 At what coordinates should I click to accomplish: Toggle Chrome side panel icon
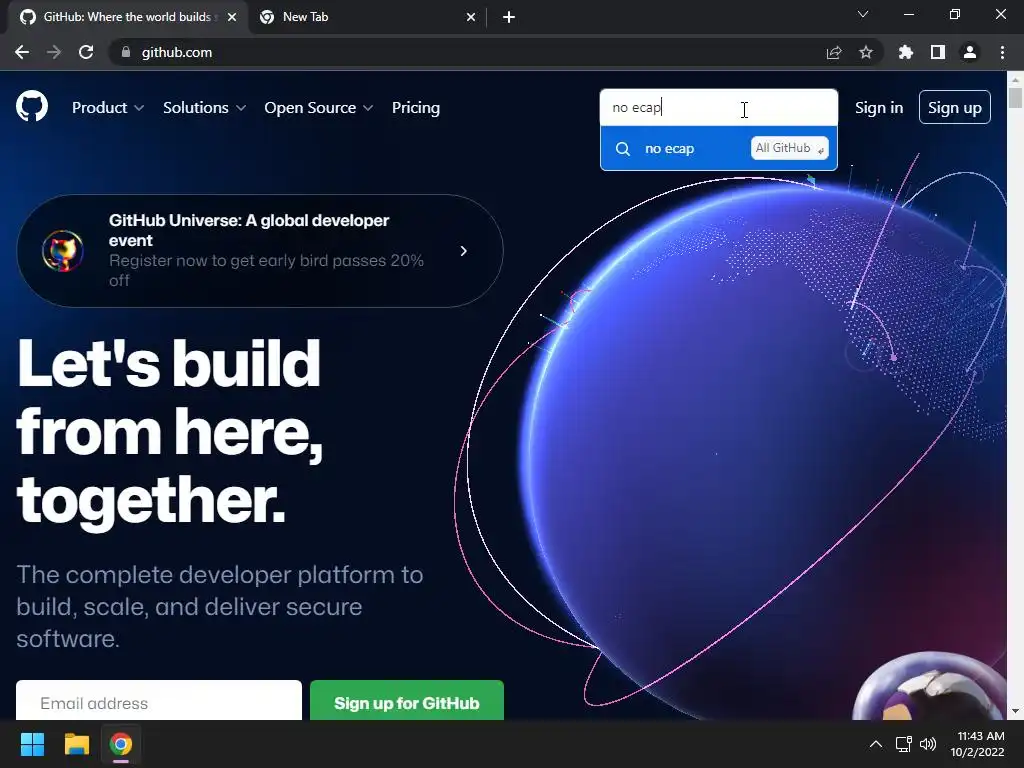coord(938,52)
